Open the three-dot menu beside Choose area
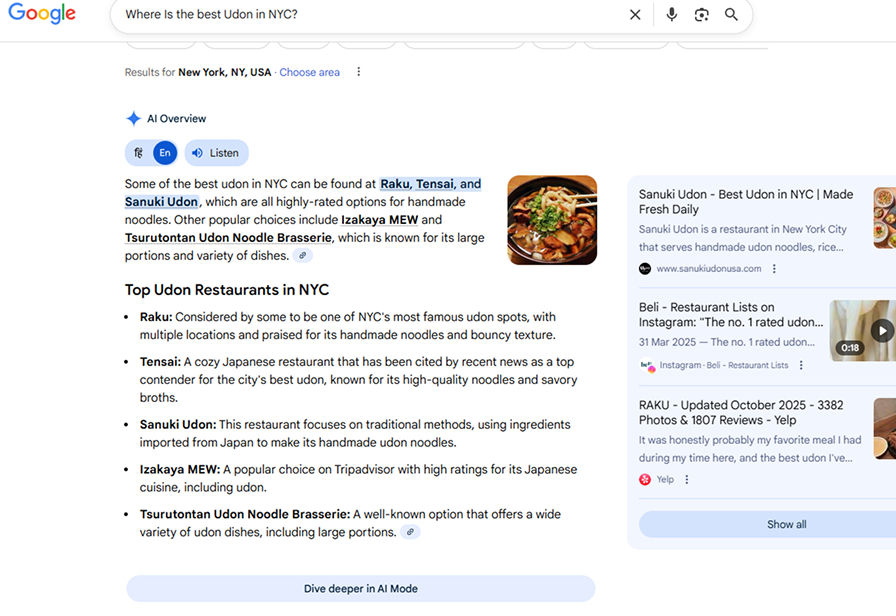Image resolution: width=896 pixels, height=616 pixels. pos(359,72)
